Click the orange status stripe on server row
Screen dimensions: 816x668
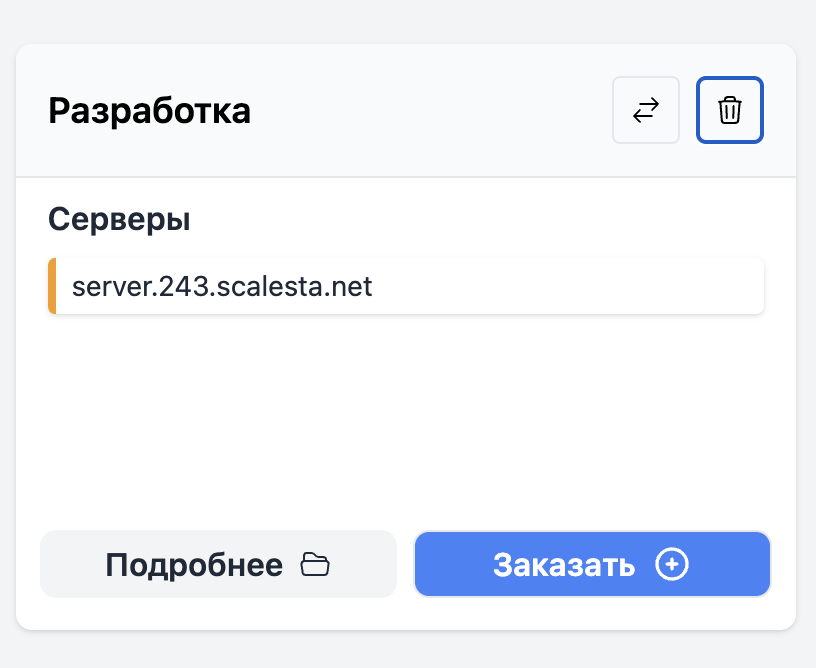pos(52,286)
